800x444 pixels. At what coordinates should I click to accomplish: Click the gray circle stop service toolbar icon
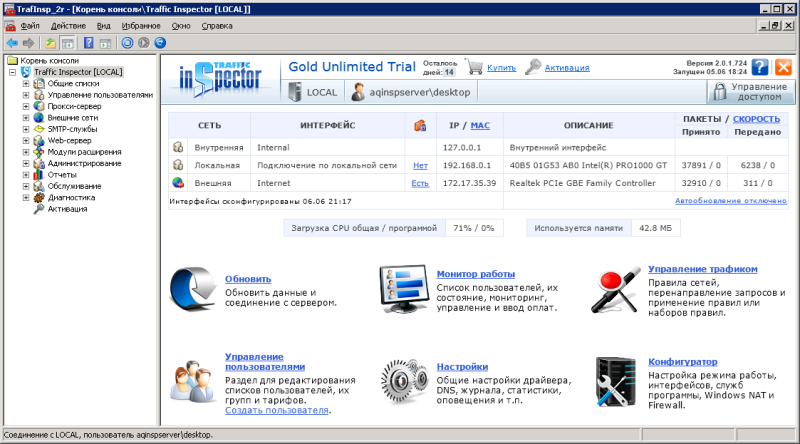[144, 43]
